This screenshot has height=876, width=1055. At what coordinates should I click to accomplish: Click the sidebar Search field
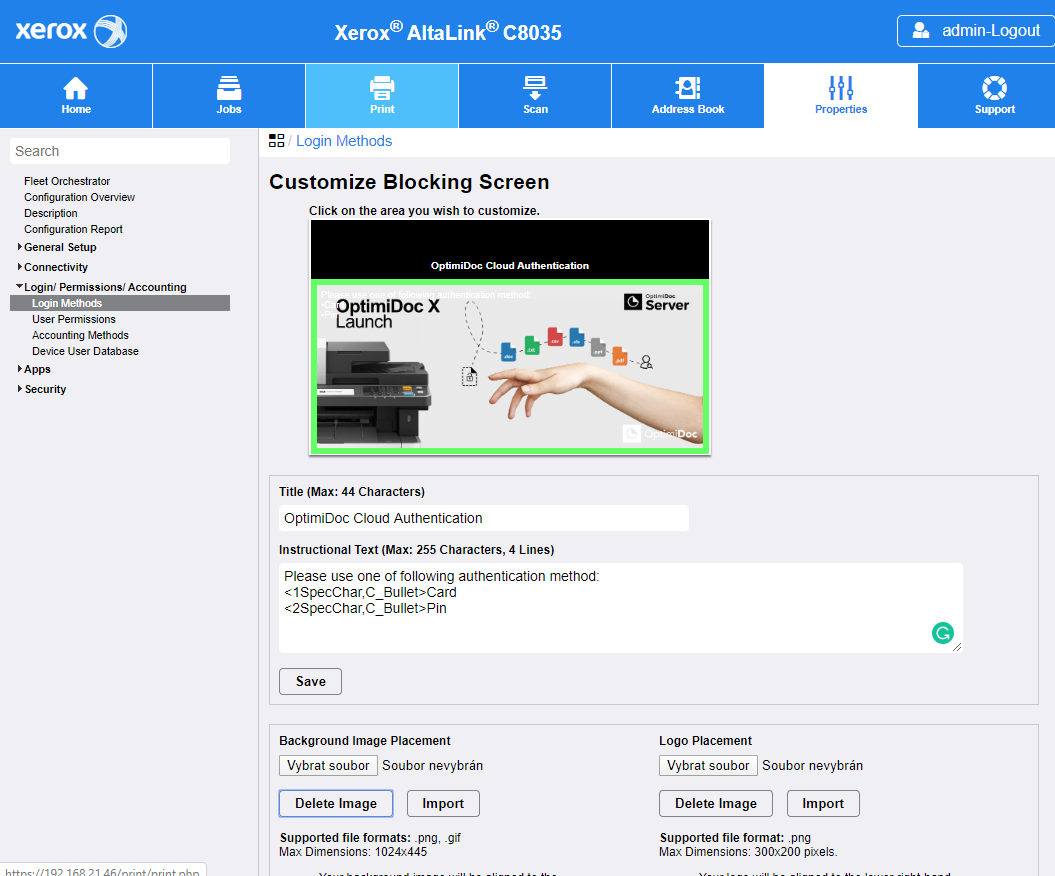click(x=120, y=151)
